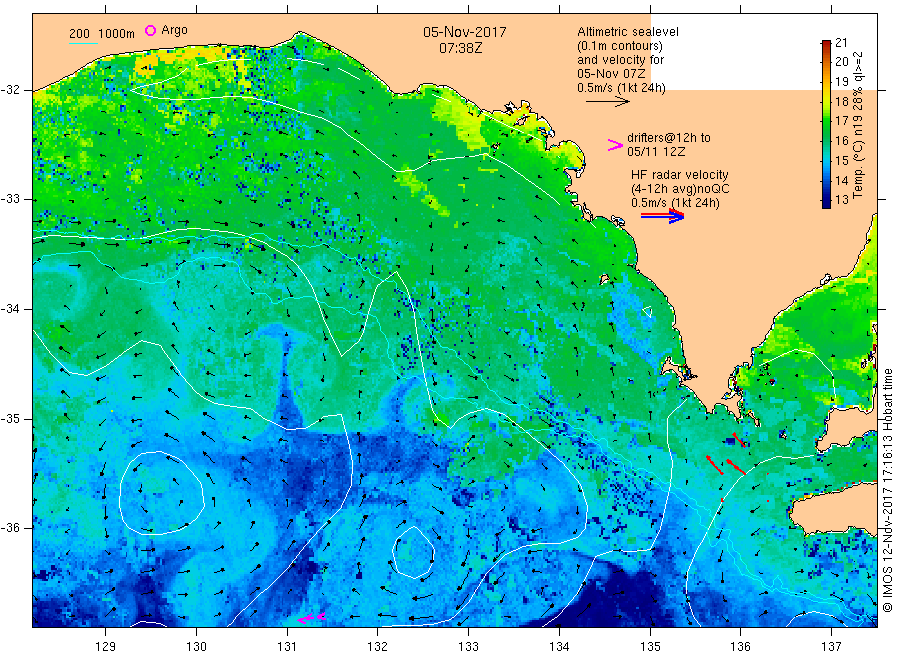Click the color bar value 21
Viewport: 900px width, 660px height.
[841, 42]
